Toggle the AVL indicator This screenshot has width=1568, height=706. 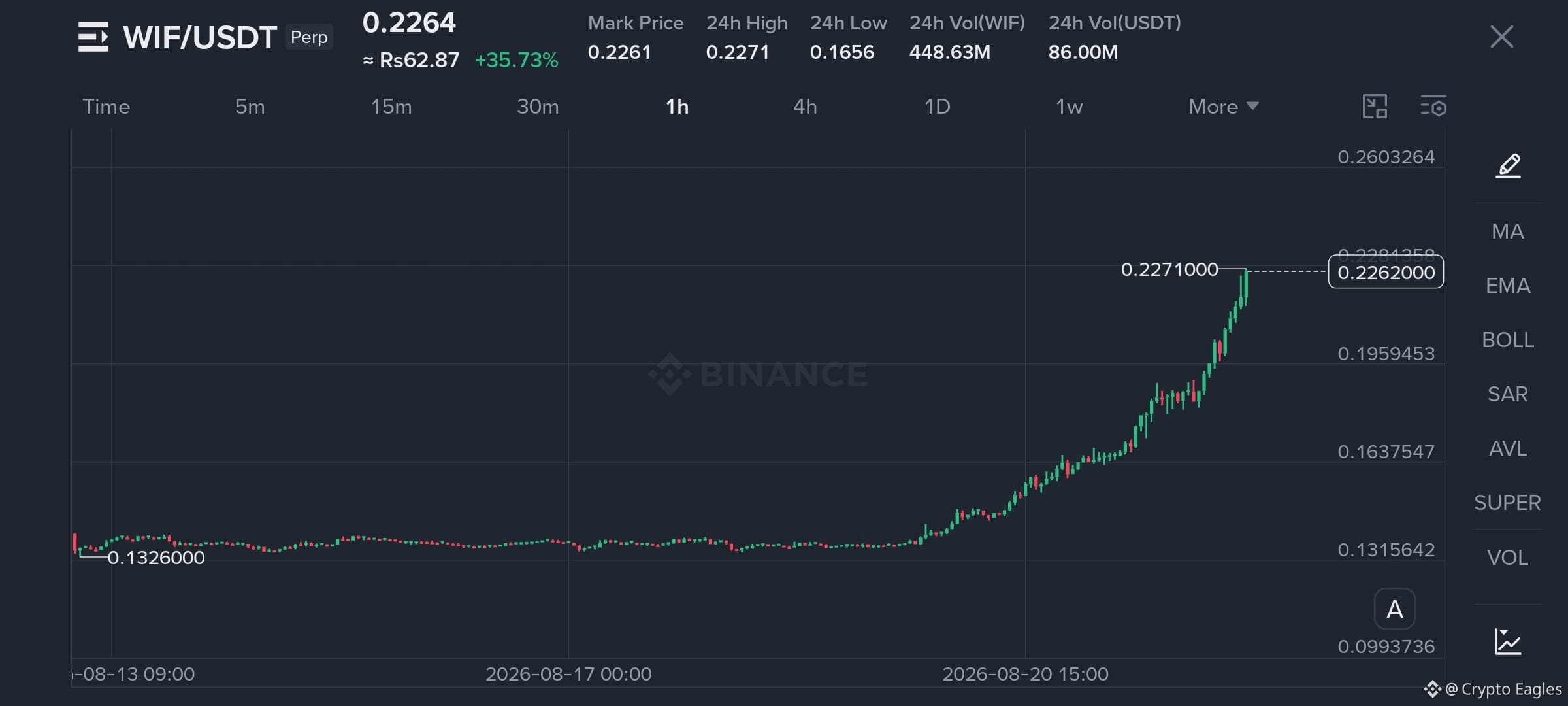coord(1508,448)
